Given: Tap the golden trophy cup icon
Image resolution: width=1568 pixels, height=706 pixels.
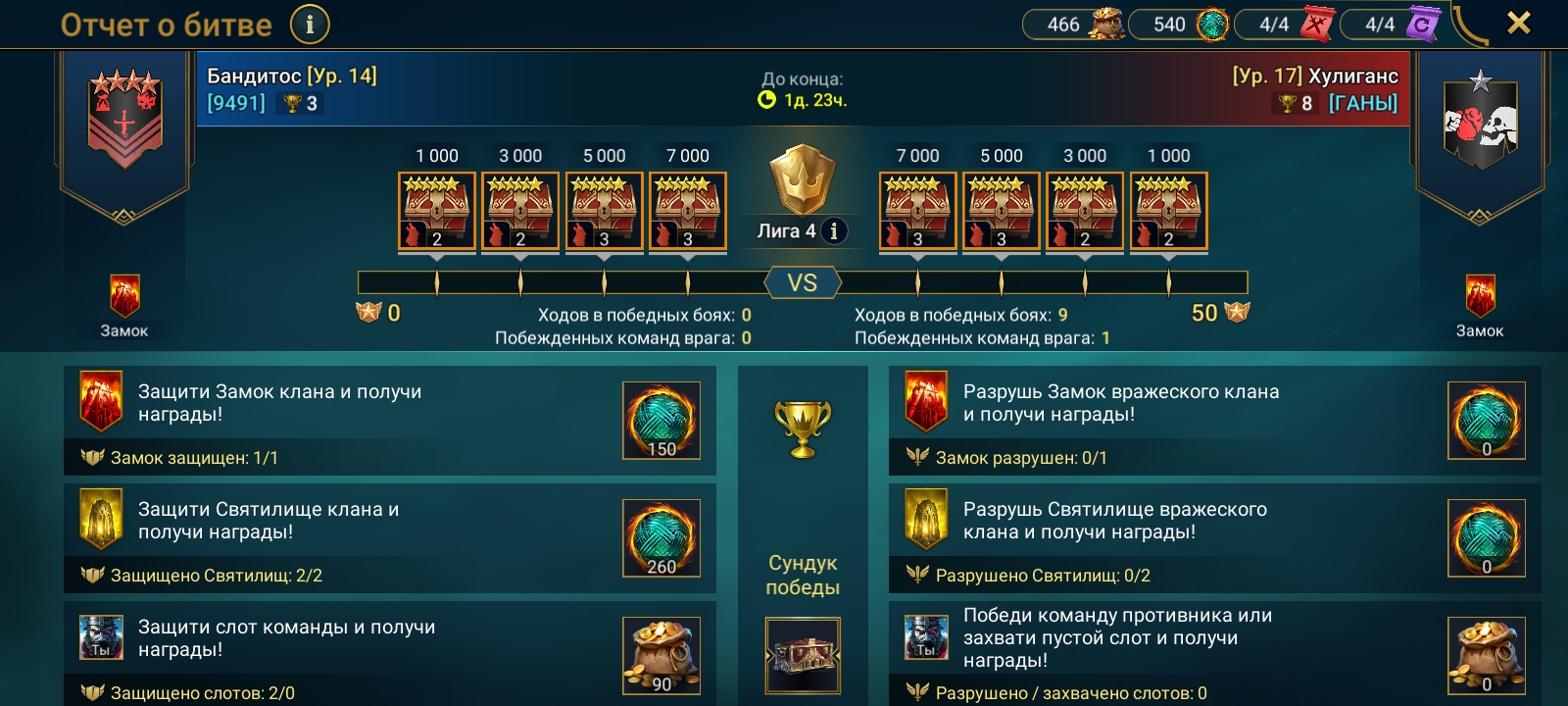Looking at the screenshot, I should (803, 429).
